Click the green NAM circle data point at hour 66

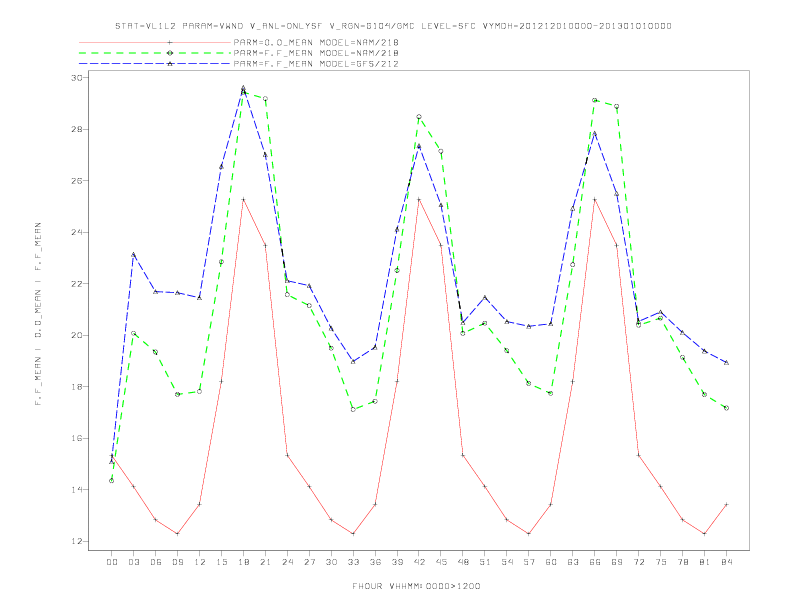point(595,100)
